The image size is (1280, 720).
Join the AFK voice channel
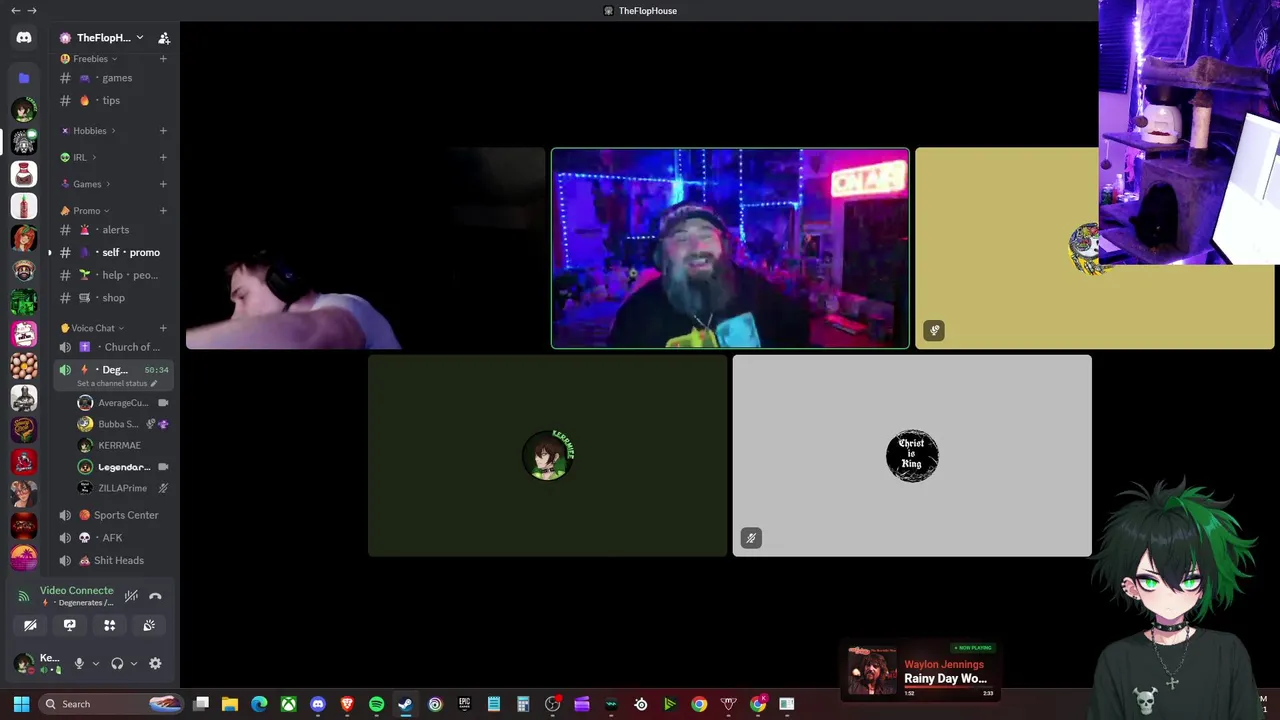(x=114, y=538)
